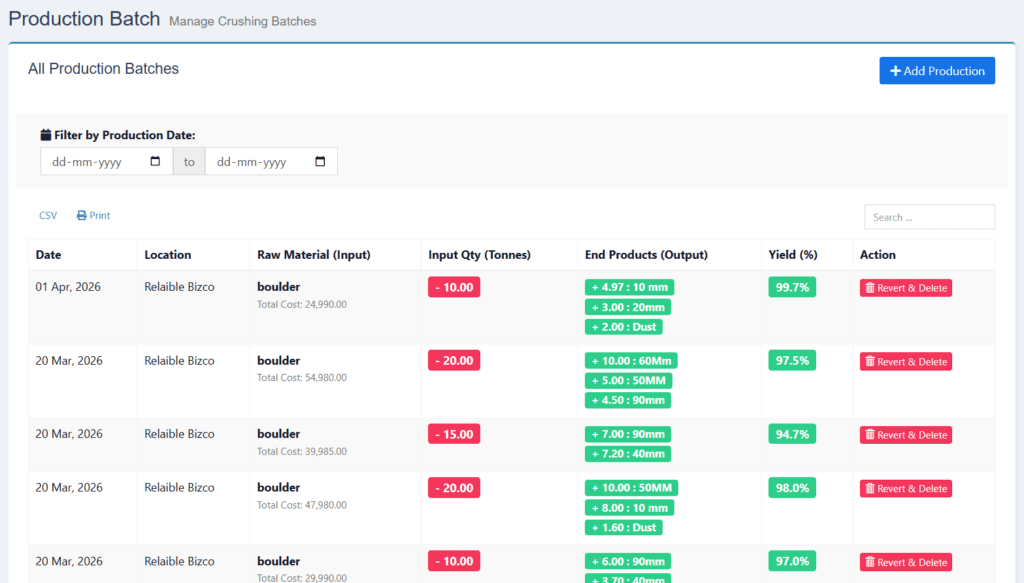This screenshot has height=583, width=1024.
Task: Click the 97.5% yield badge
Action: [792, 360]
